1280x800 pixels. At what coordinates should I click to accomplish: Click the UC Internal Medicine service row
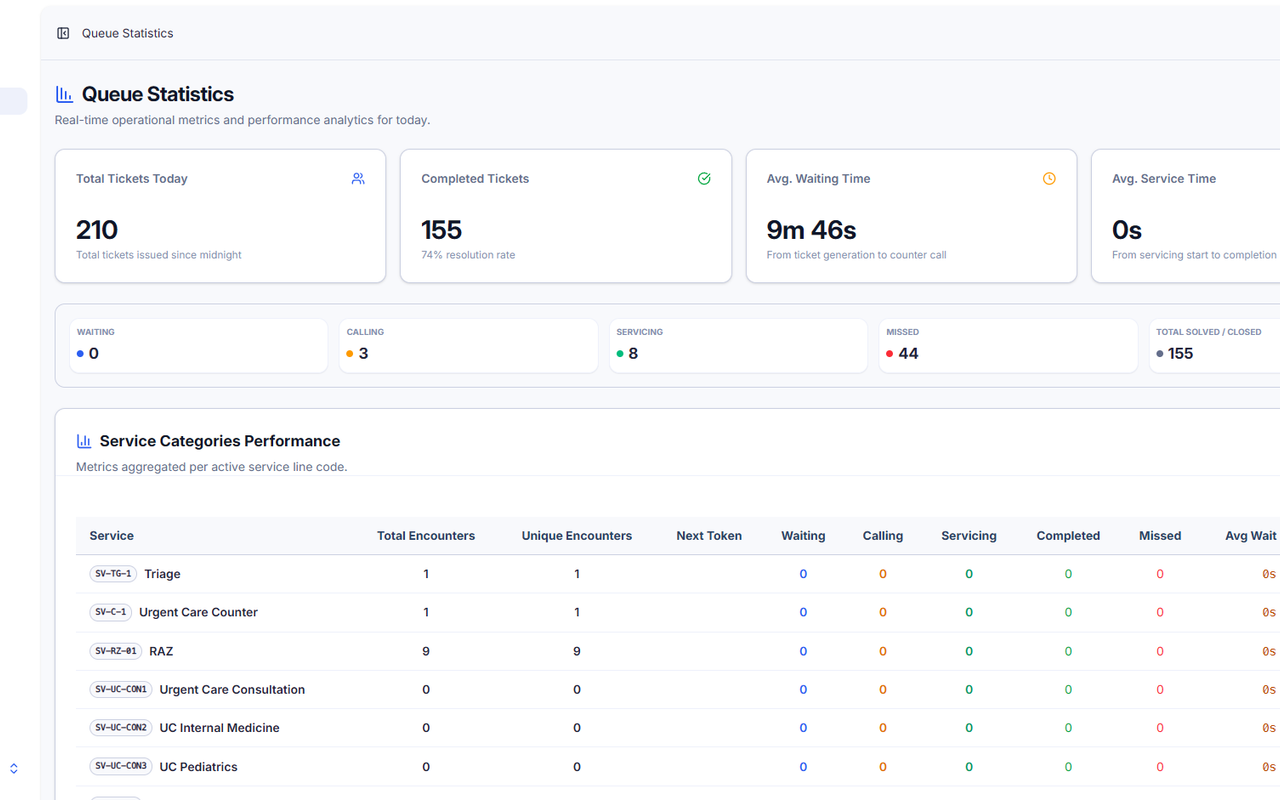678,728
